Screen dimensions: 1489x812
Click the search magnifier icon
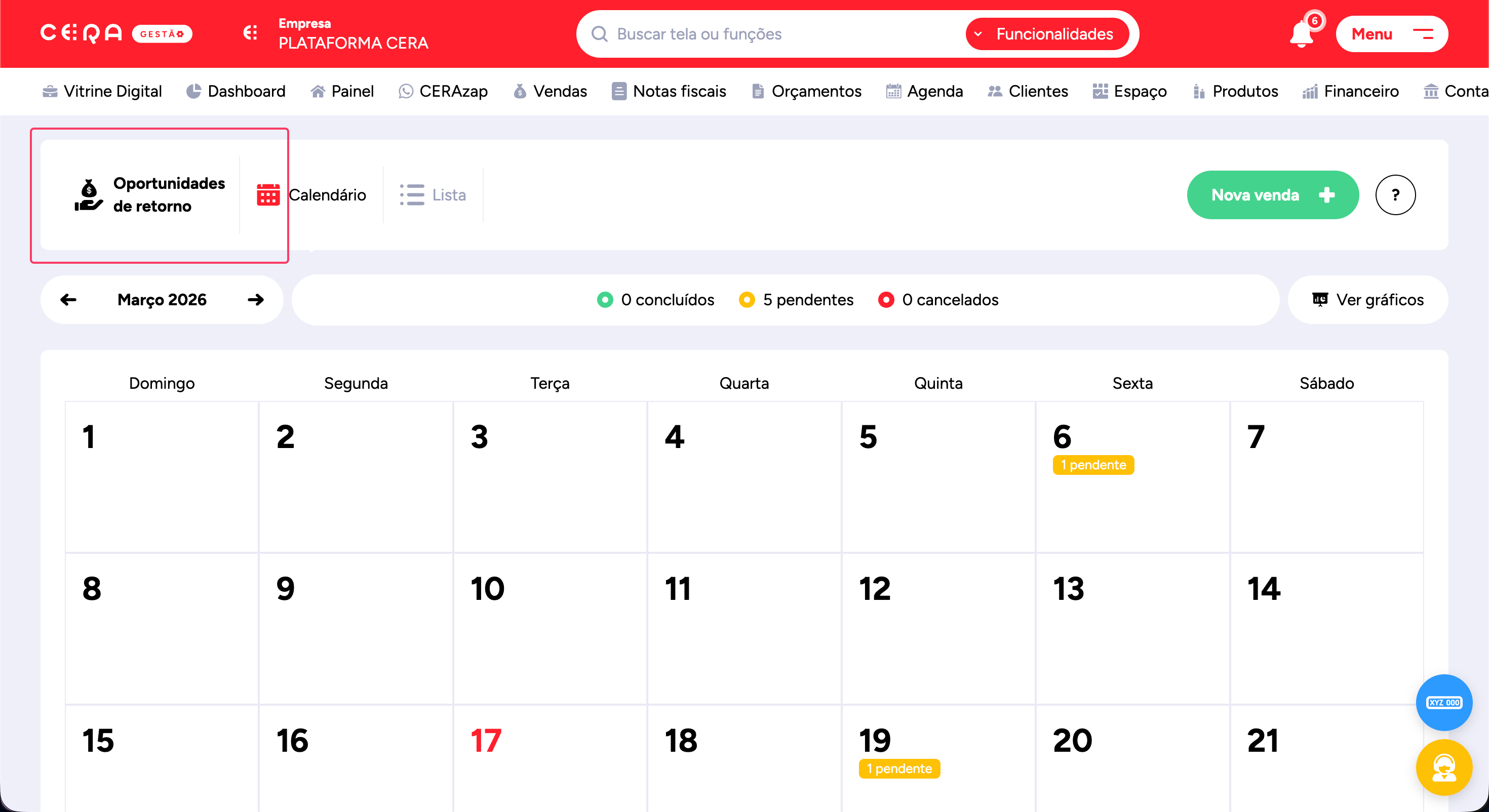click(x=600, y=34)
